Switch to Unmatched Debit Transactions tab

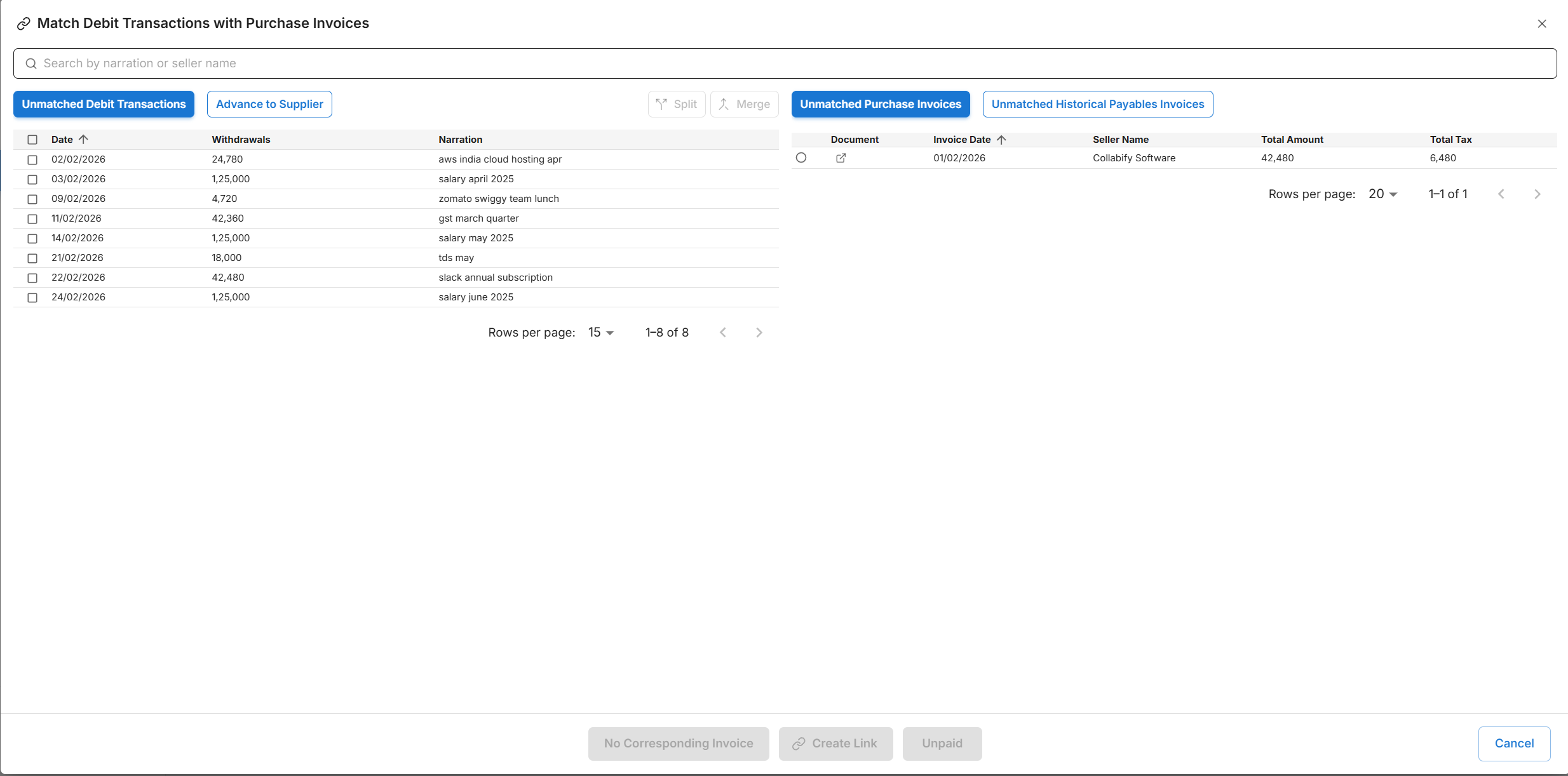pos(104,104)
